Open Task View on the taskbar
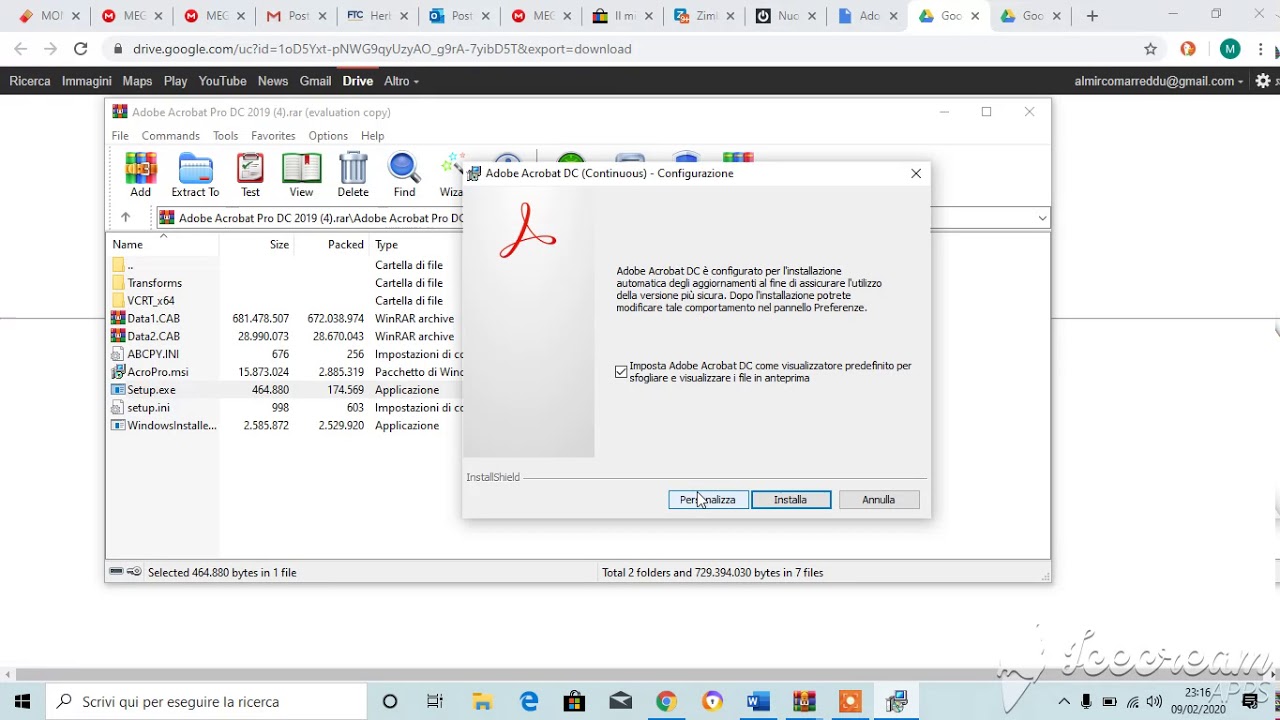This screenshot has width=1280, height=720. coord(435,701)
